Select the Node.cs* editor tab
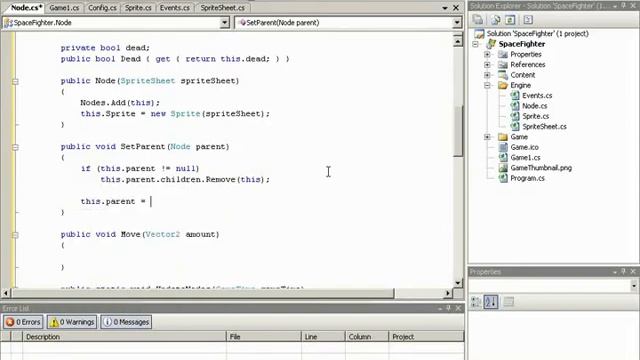The height and width of the screenshot is (360, 640). click(x=27, y=8)
